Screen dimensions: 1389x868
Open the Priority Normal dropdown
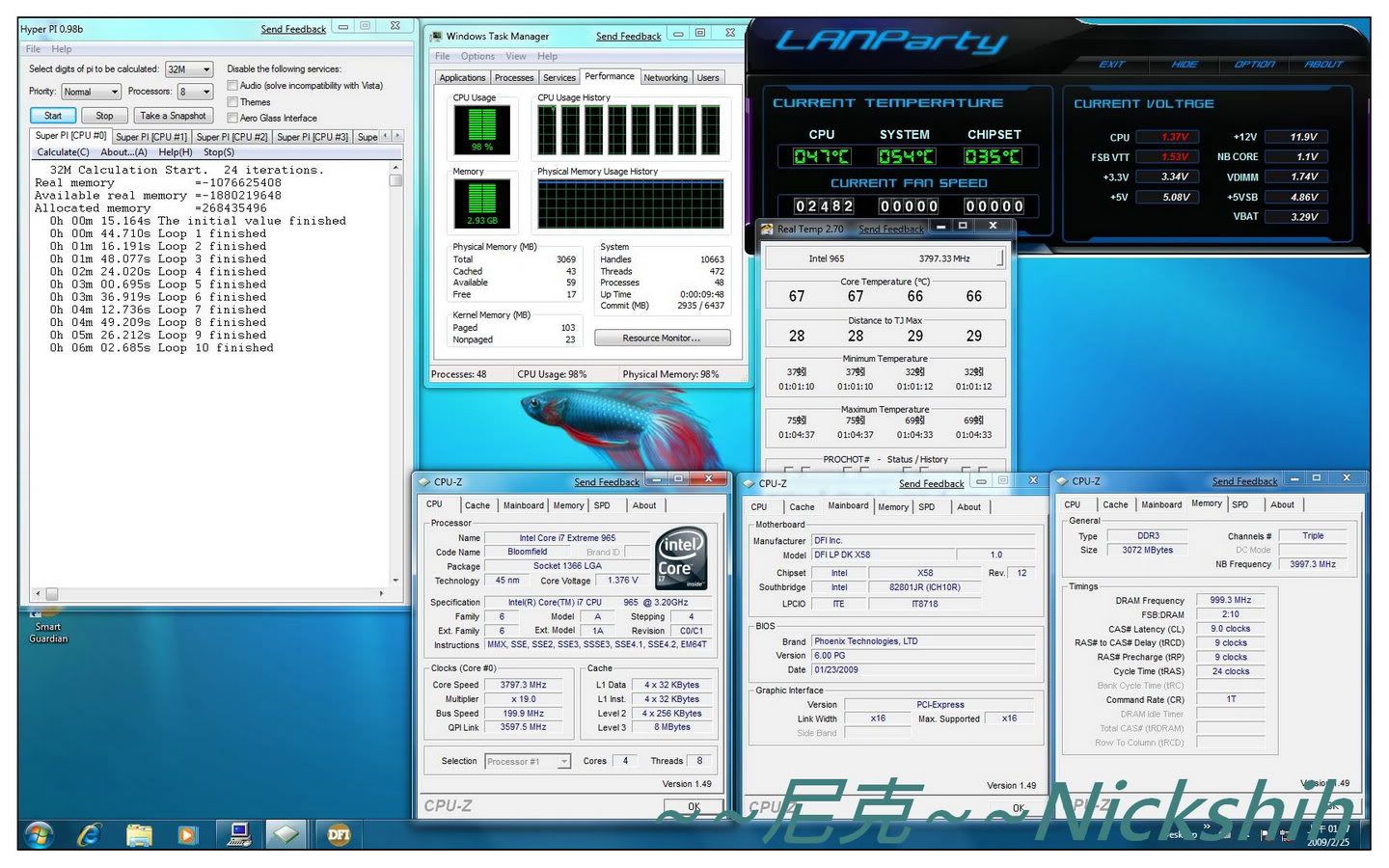click(x=91, y=92)
